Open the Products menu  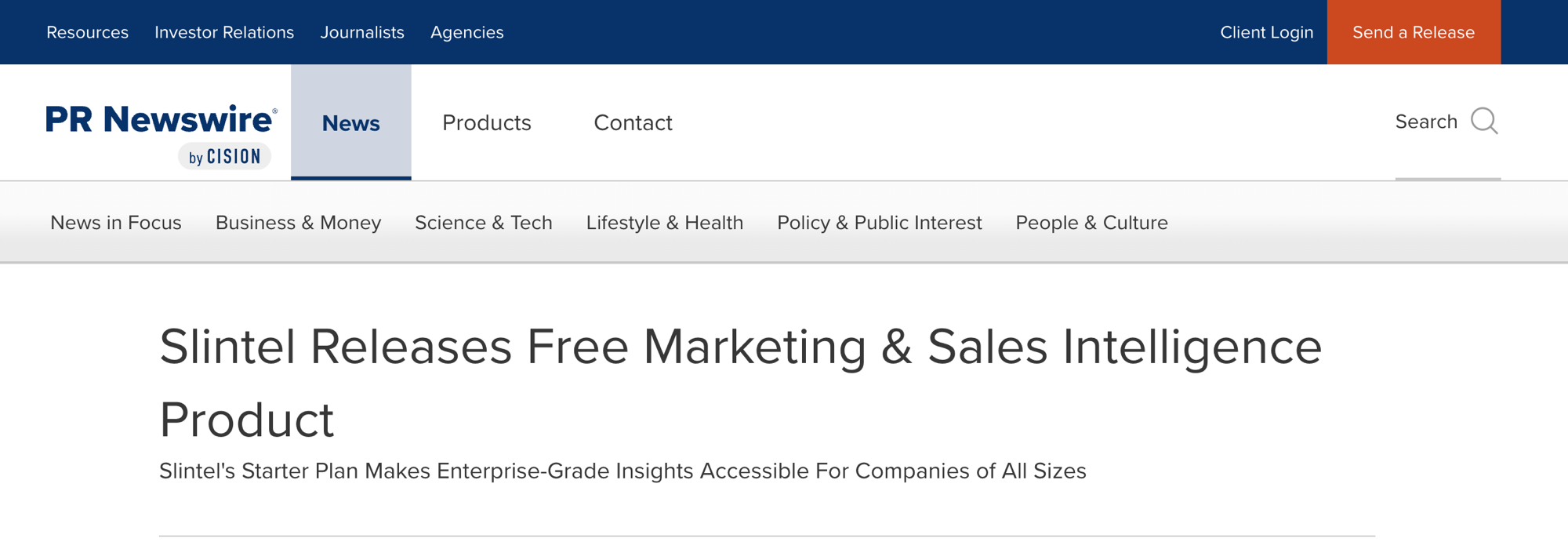point(486,122)
